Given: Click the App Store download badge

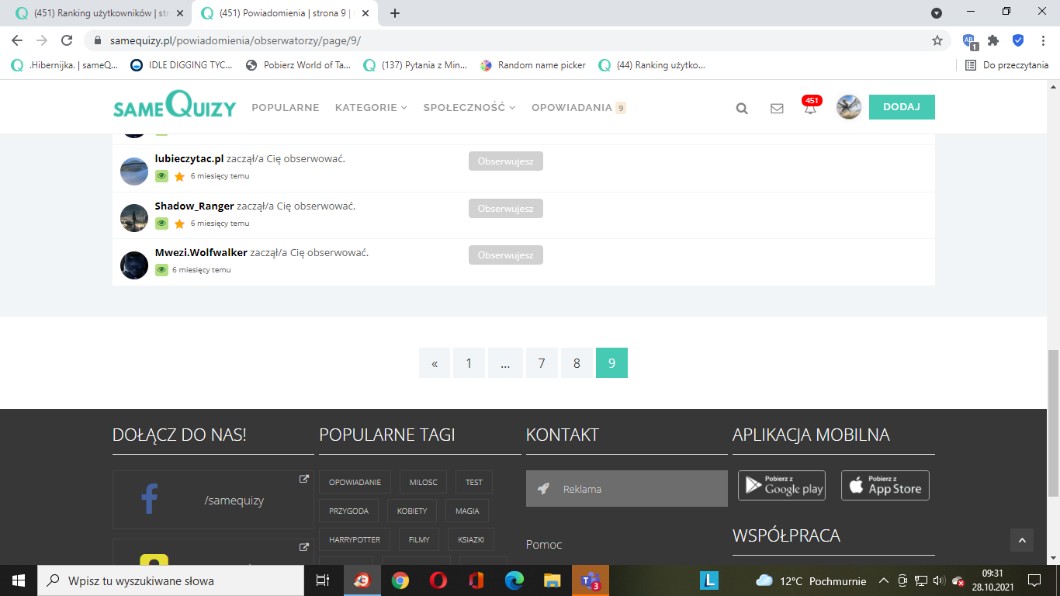Looking at the screenshot, I should pyautogui.click(x=885, y=486).
